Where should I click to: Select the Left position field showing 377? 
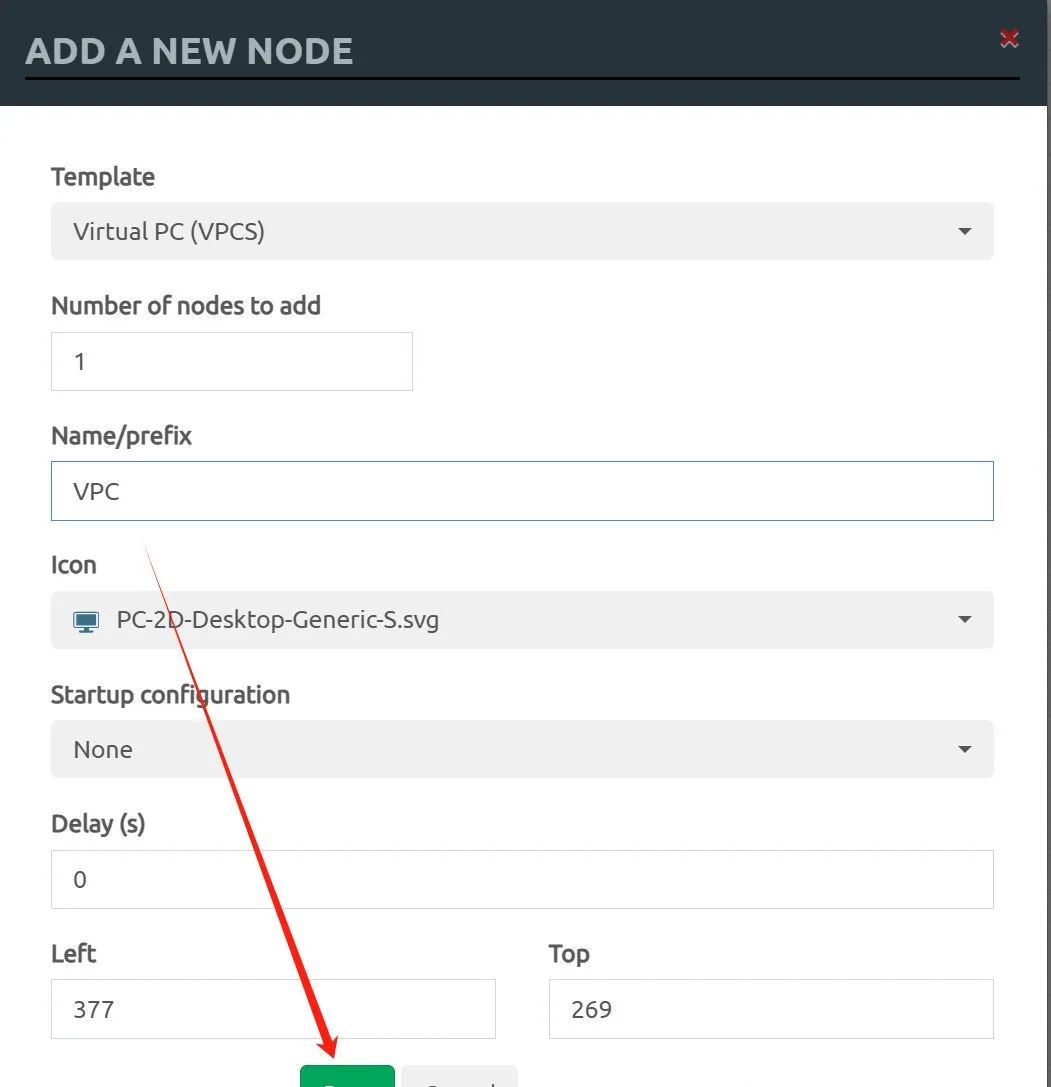pos(273,1009)
